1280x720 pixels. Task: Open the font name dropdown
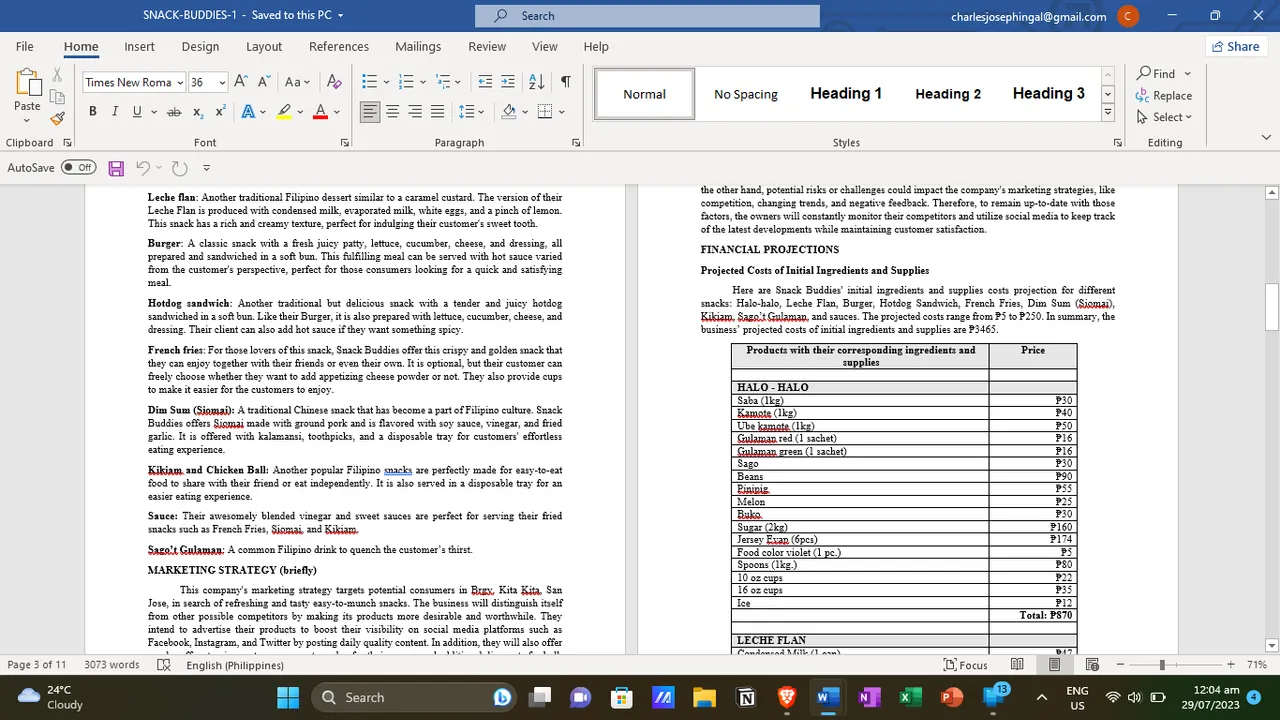point(180,83)
